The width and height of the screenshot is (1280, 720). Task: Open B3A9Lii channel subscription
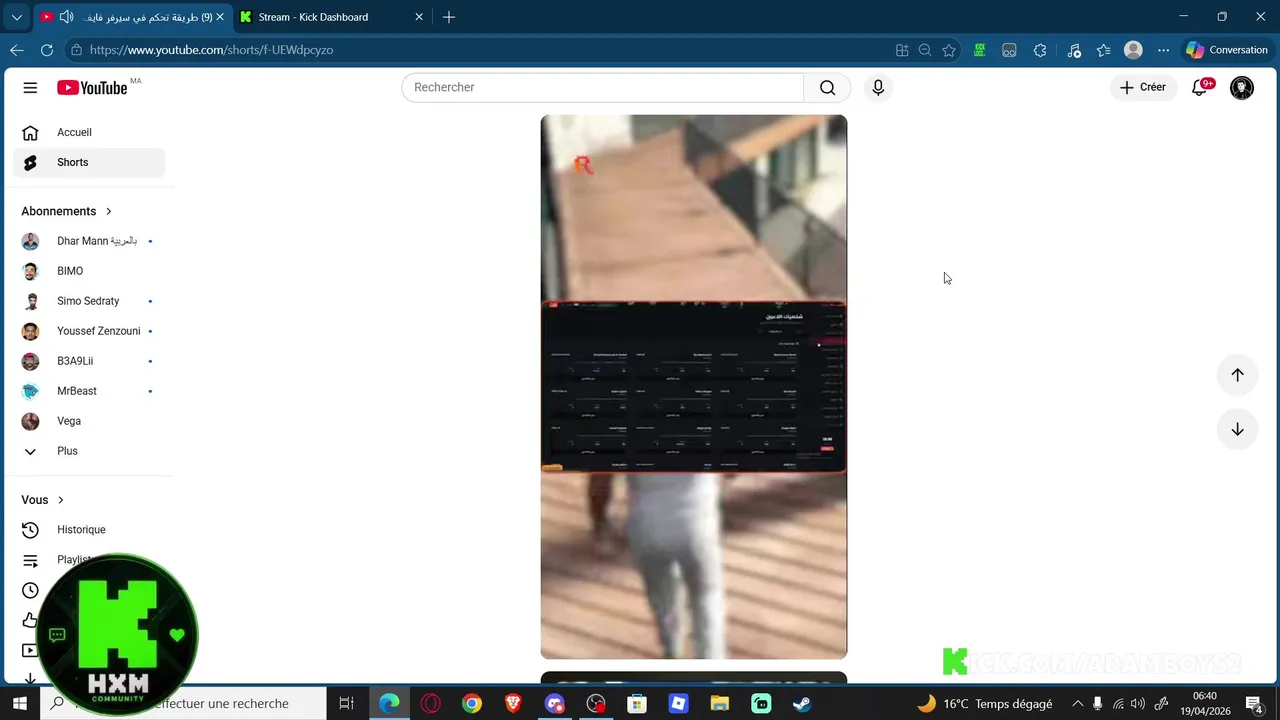[x=89, y=361]
